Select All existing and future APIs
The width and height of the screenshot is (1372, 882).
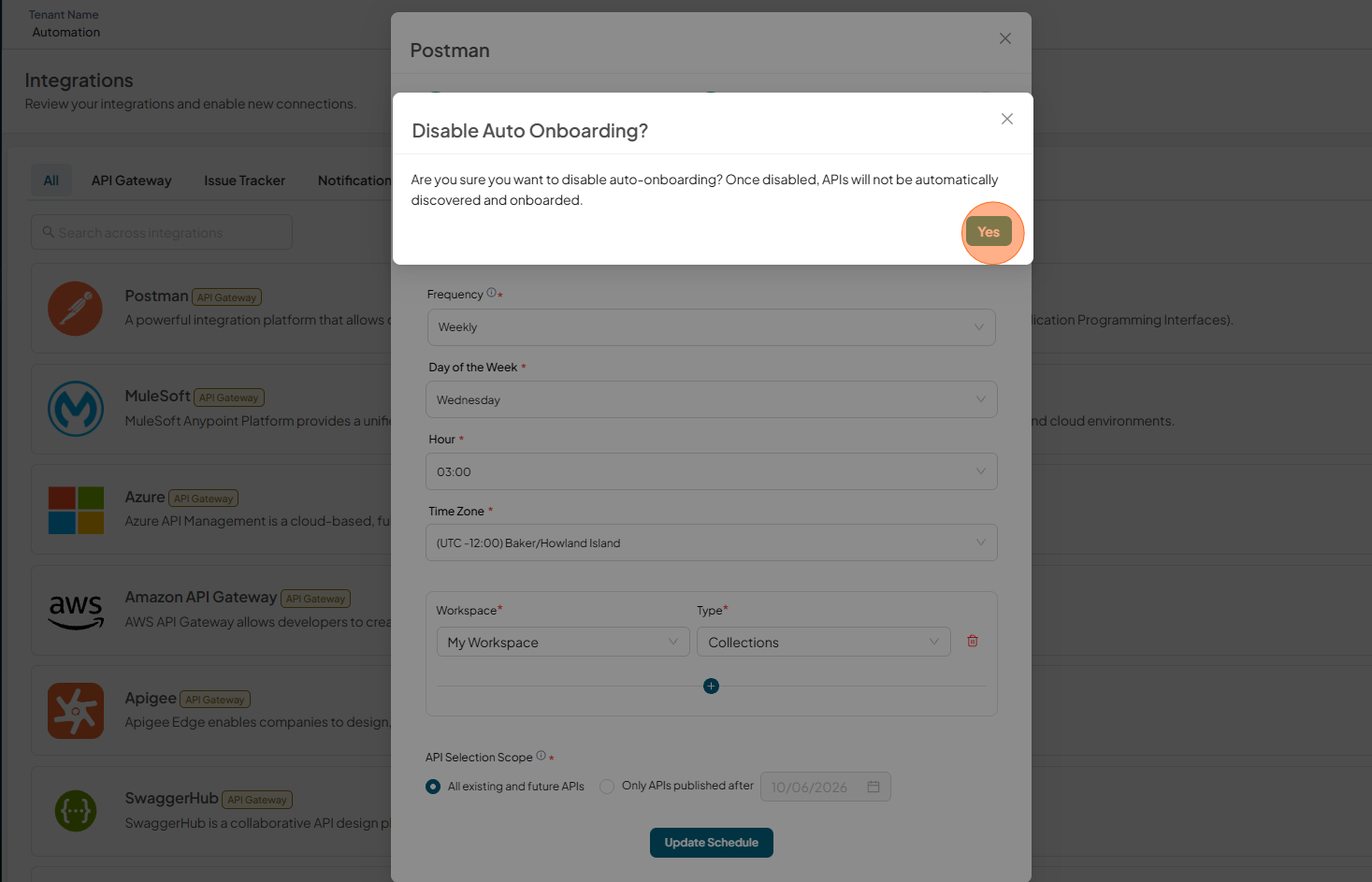point(505,787)
